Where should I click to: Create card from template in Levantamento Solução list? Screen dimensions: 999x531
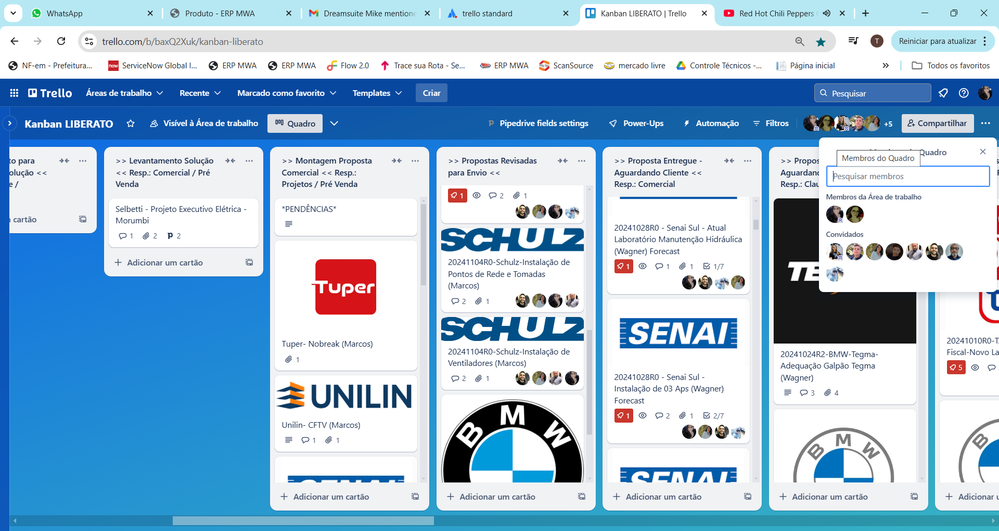click(x=249, y=263)
